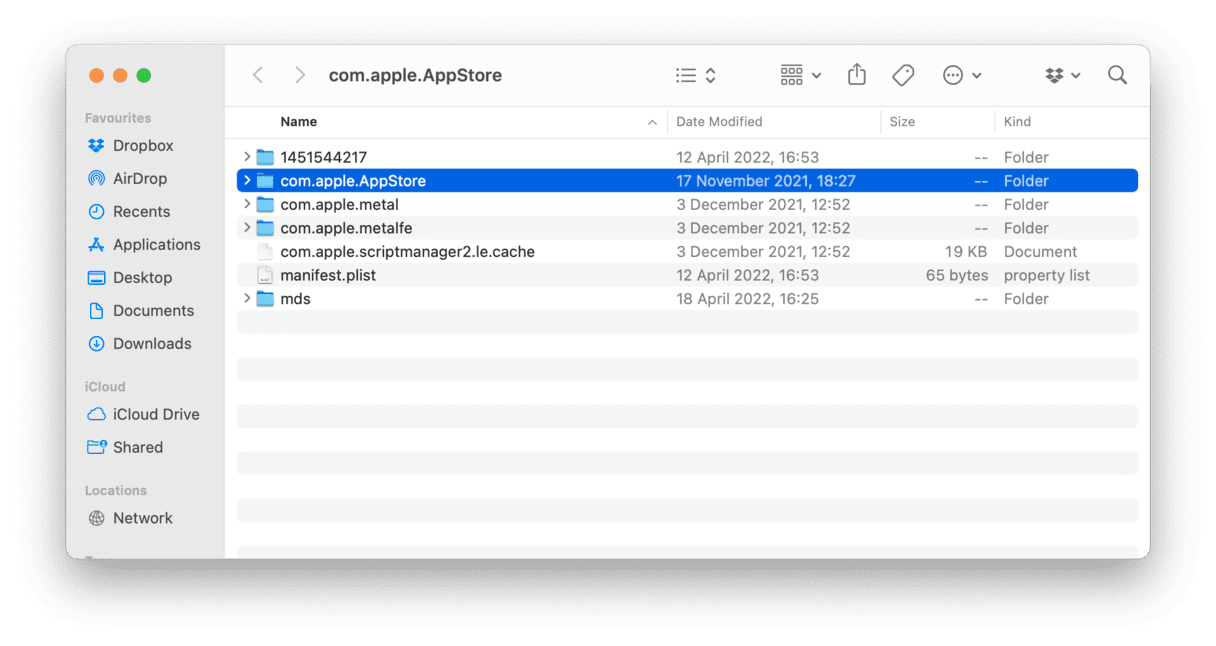Select the mds row name
The height and width of the screenshot is (646, 1216).
(295, 299)
